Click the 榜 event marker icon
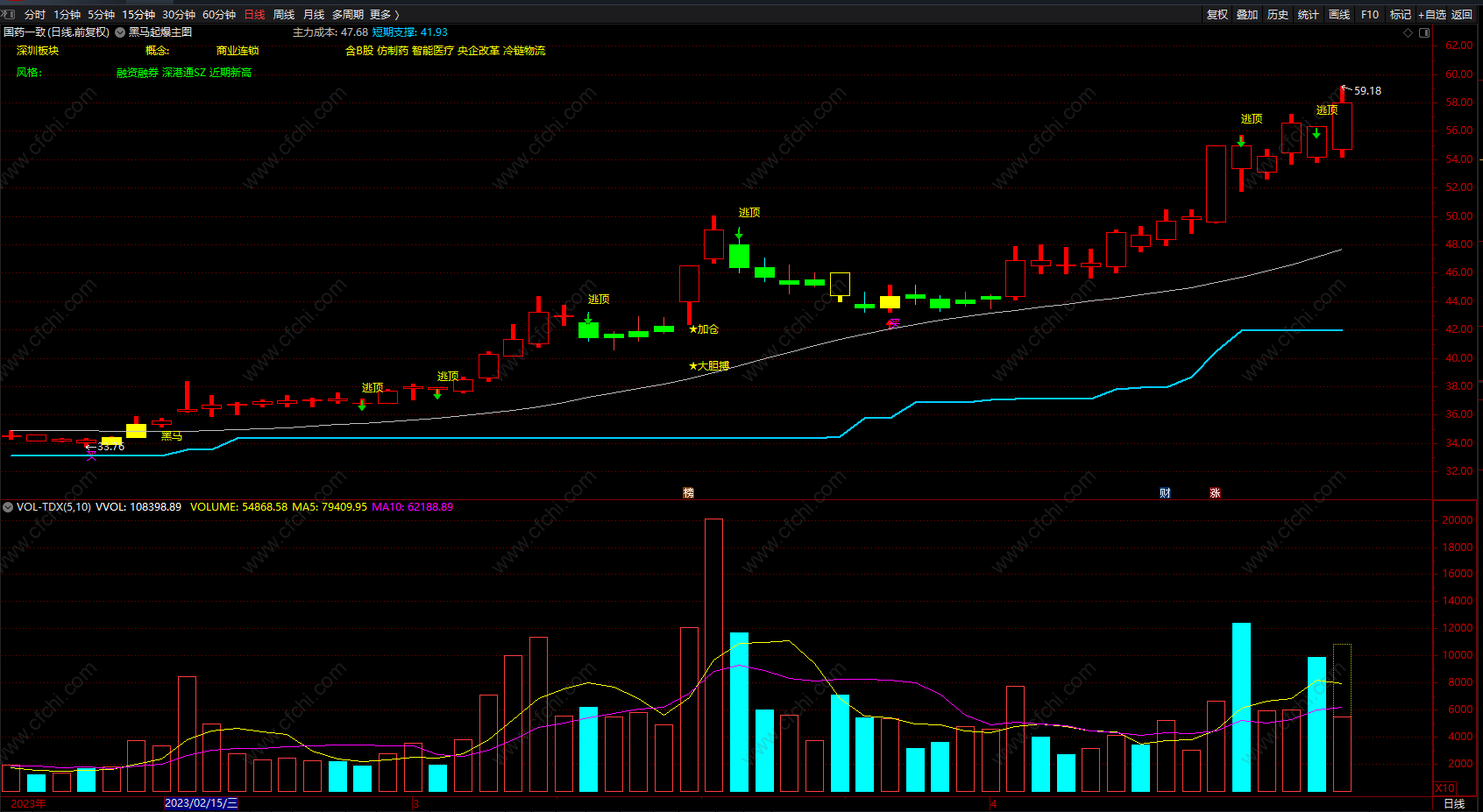The width and height of the screenshot is (1483, 812). point(688,493)
